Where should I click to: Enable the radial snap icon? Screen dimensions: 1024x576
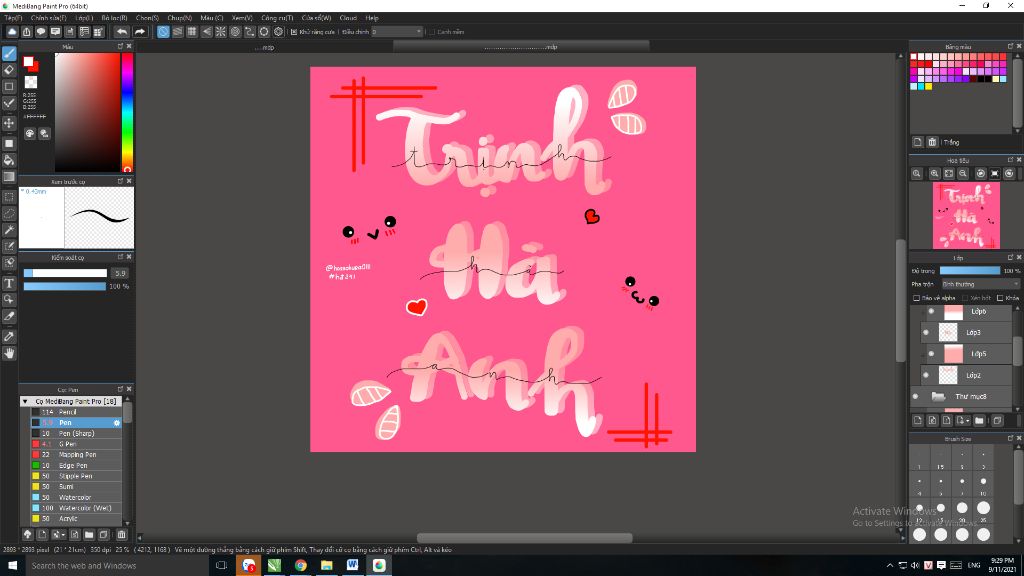click(221, 31)
